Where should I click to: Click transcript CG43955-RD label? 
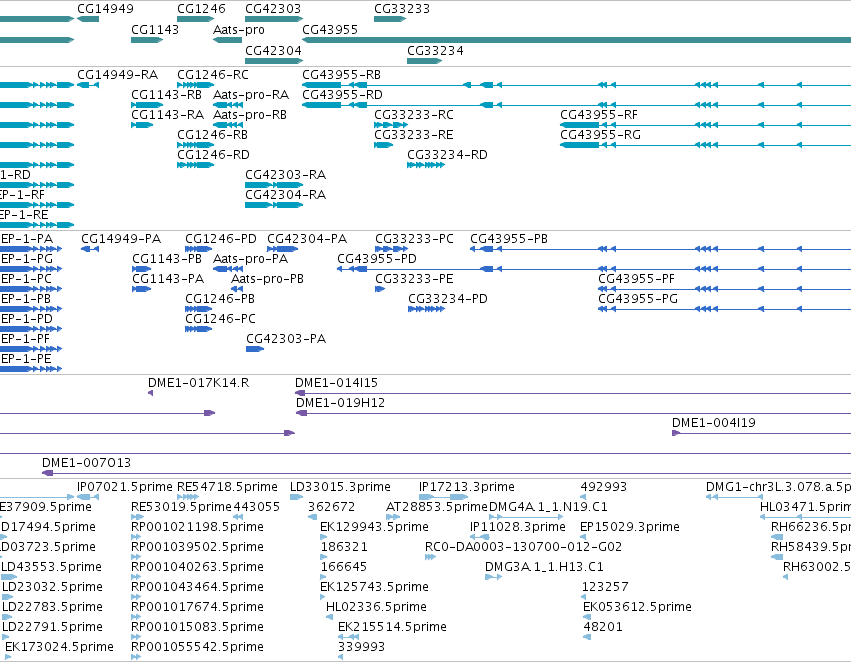[x=342, y=94]
